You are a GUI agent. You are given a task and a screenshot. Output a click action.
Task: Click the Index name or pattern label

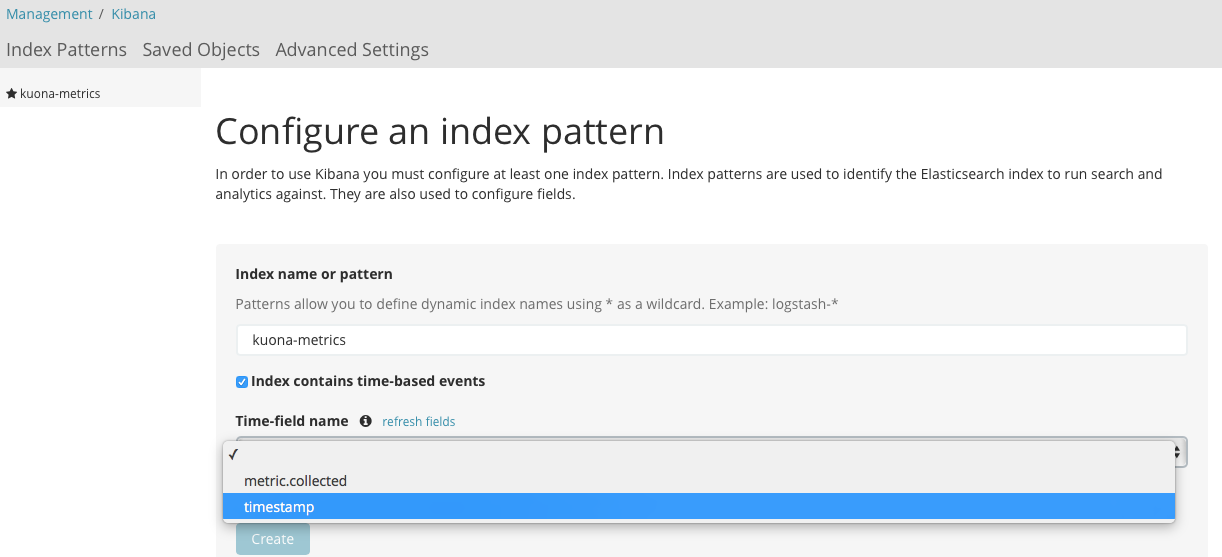coord(314,274)
